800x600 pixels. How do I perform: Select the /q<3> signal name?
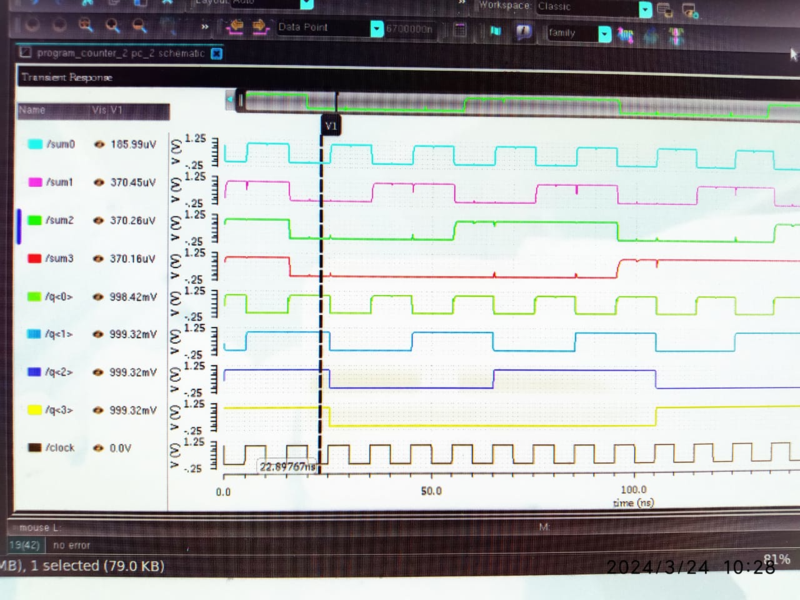[x=59, y=410]
